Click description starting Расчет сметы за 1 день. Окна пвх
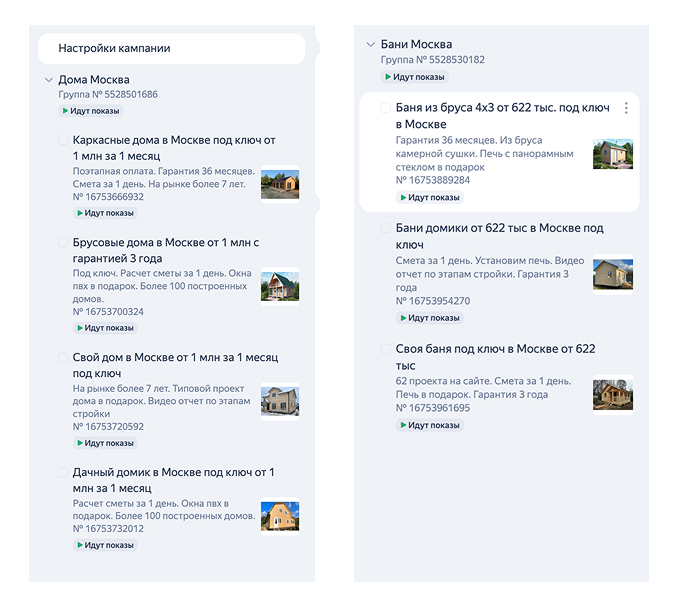 pyautogui.click(x=164, y=510)
